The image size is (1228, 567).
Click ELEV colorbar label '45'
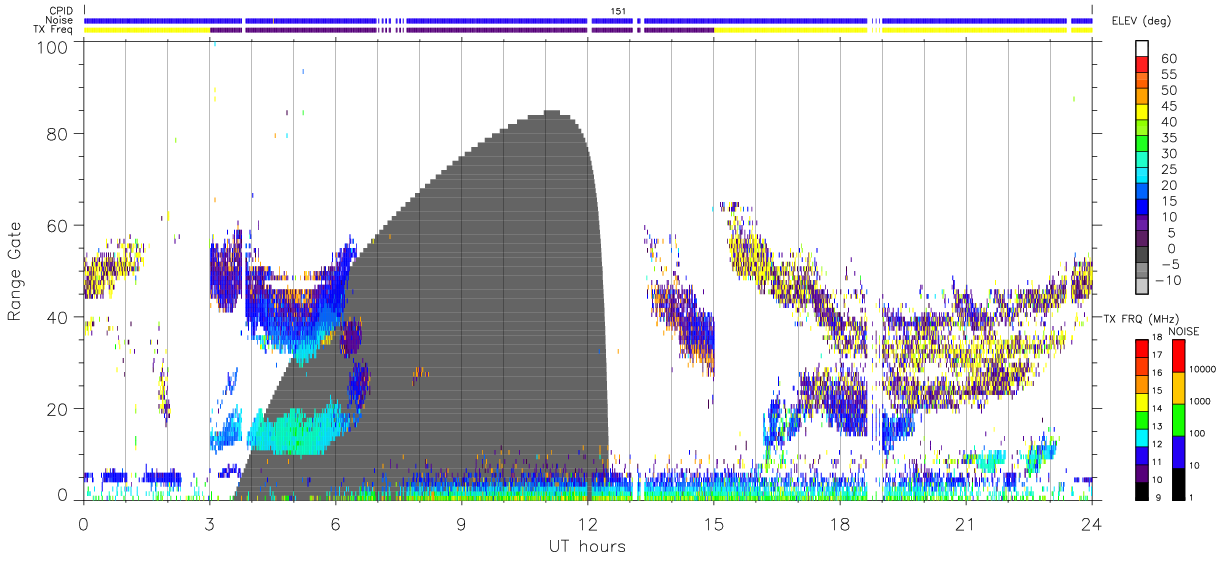pyautogui.click(x=1169, y=106)
